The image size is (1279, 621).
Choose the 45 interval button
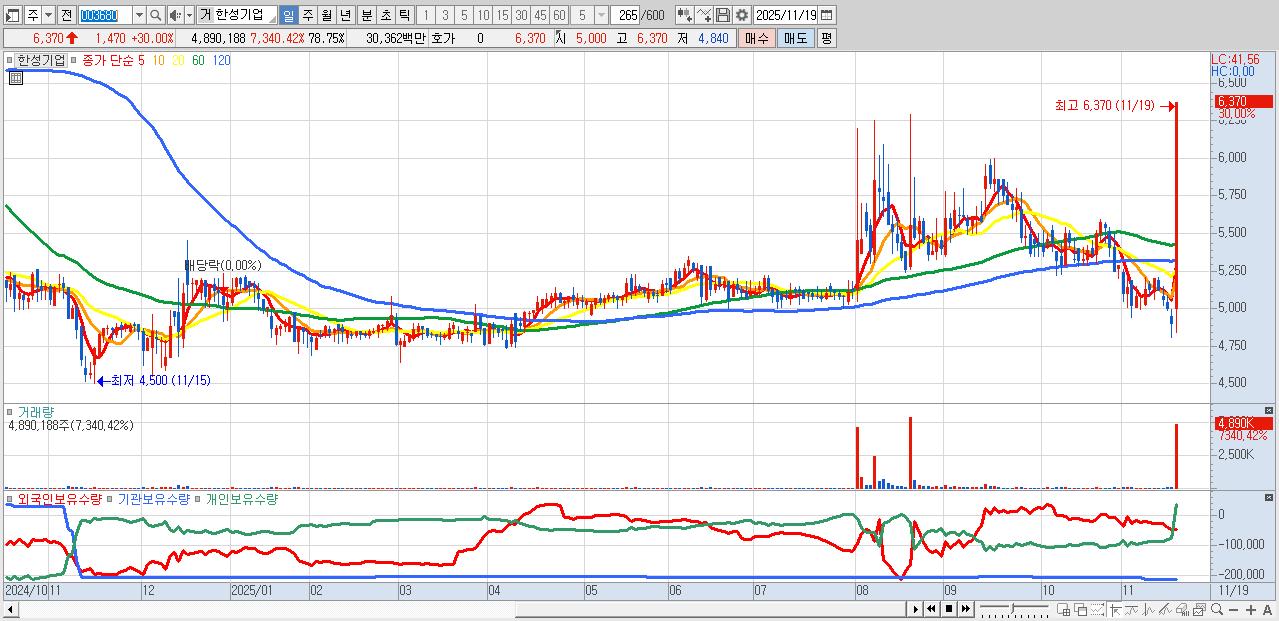(x=540, y=15)
